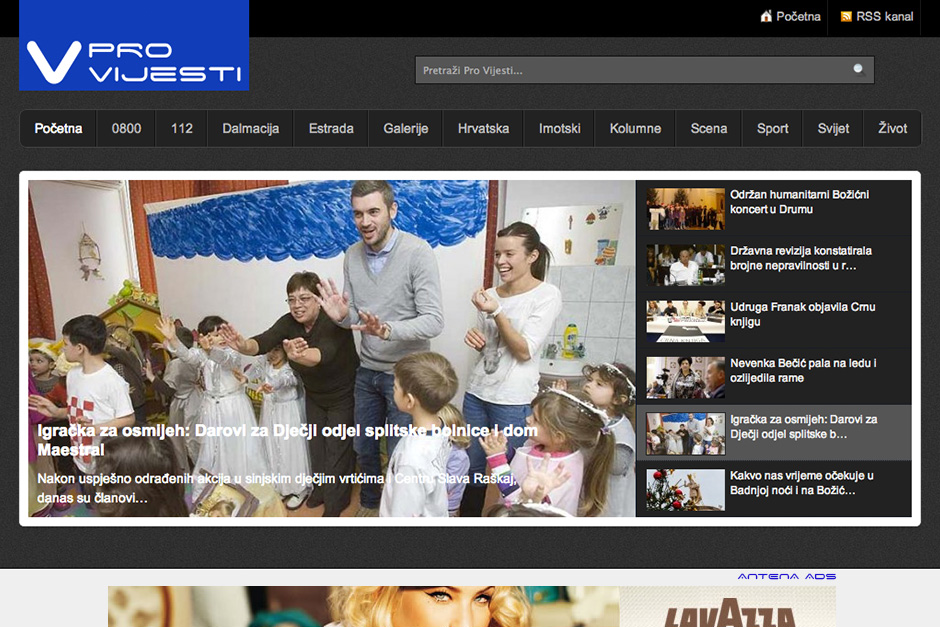The height and width of the screenshot is (627, 940).
Task: Open the Badnjoj noći weather article
Action: (x=801, y=483)
